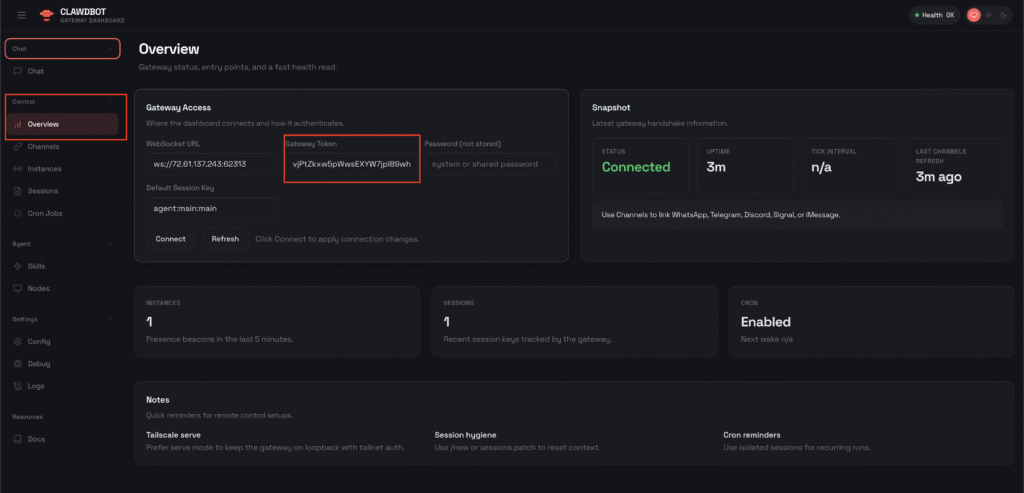Click the Default Session Key field
The height and width of the screenshot is (493, 1024).
(x=212, y=208)
